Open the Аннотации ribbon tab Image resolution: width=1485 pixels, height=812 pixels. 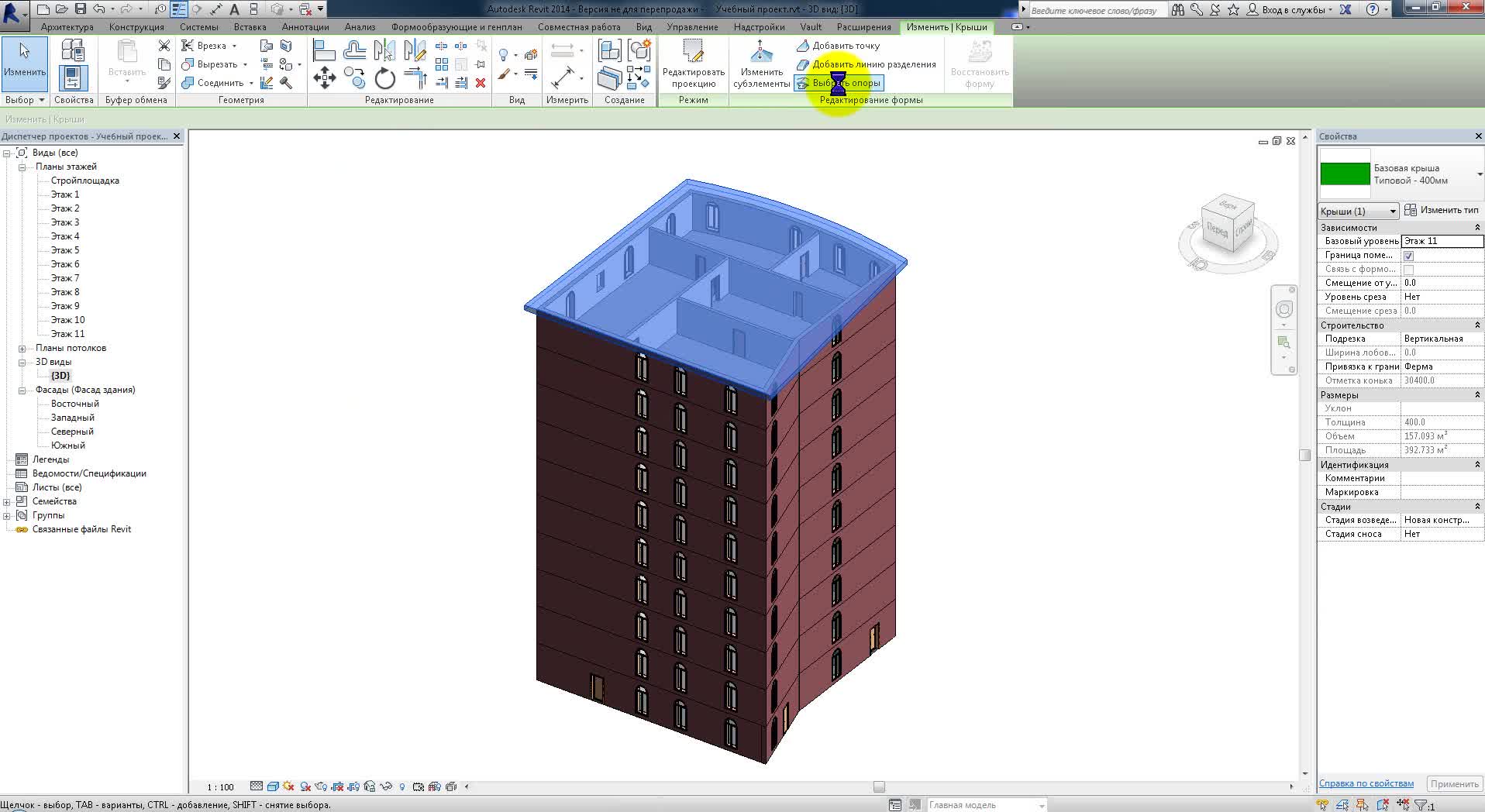point(305,27)
